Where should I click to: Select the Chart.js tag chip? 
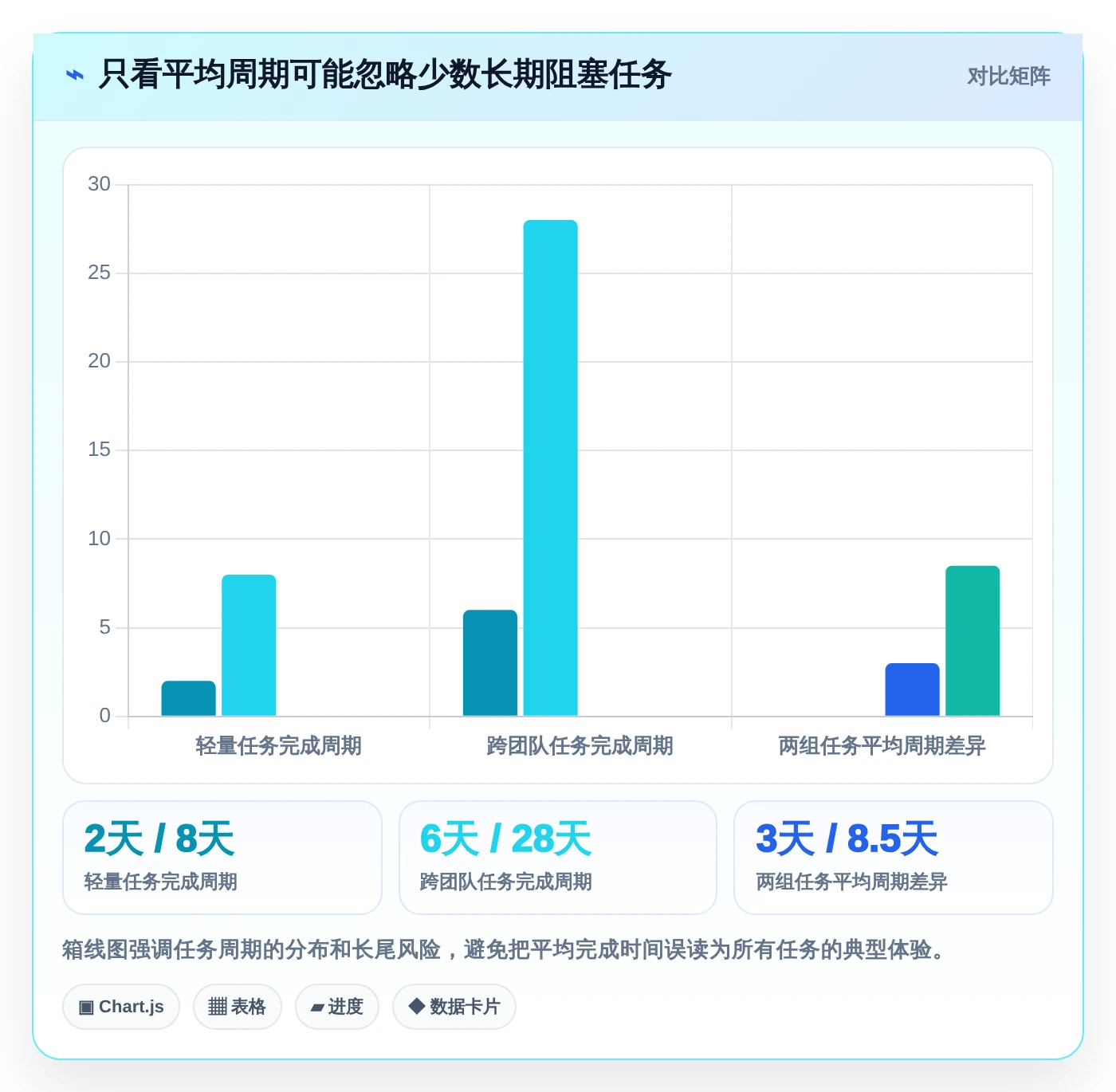coord(121,1007)
